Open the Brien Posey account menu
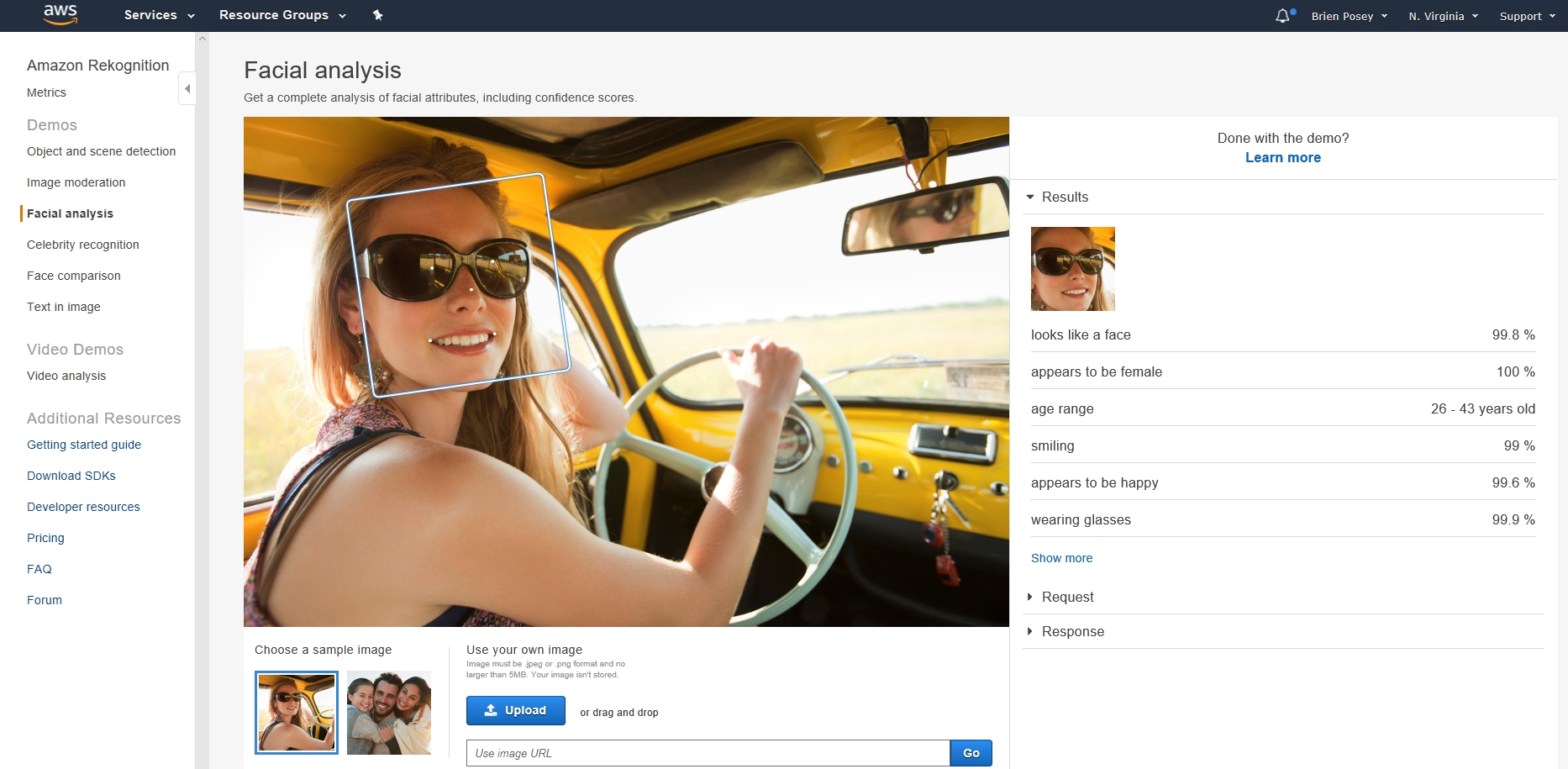1568x769 pixels. [x=1347, y=15]
